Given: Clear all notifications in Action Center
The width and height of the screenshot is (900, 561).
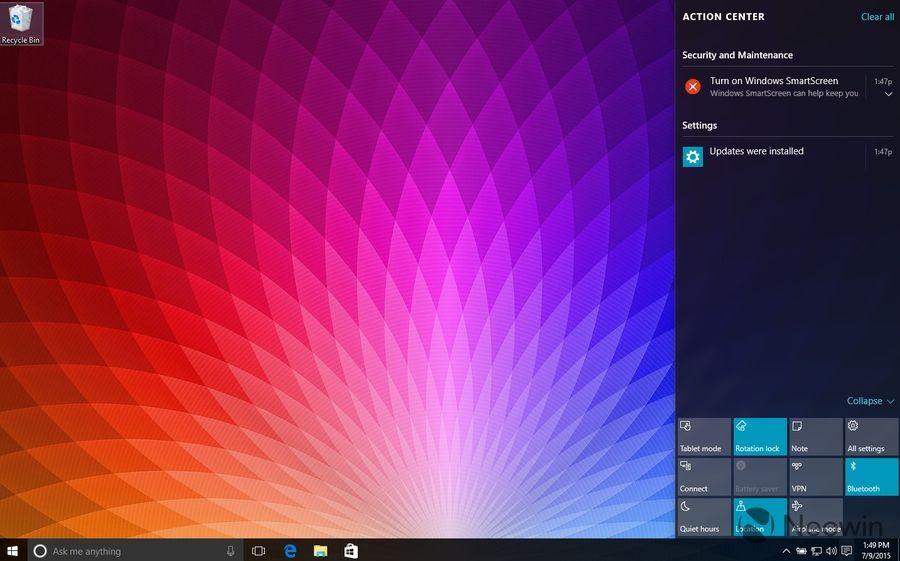Looking at the screenshot, I should click(877, 17).
